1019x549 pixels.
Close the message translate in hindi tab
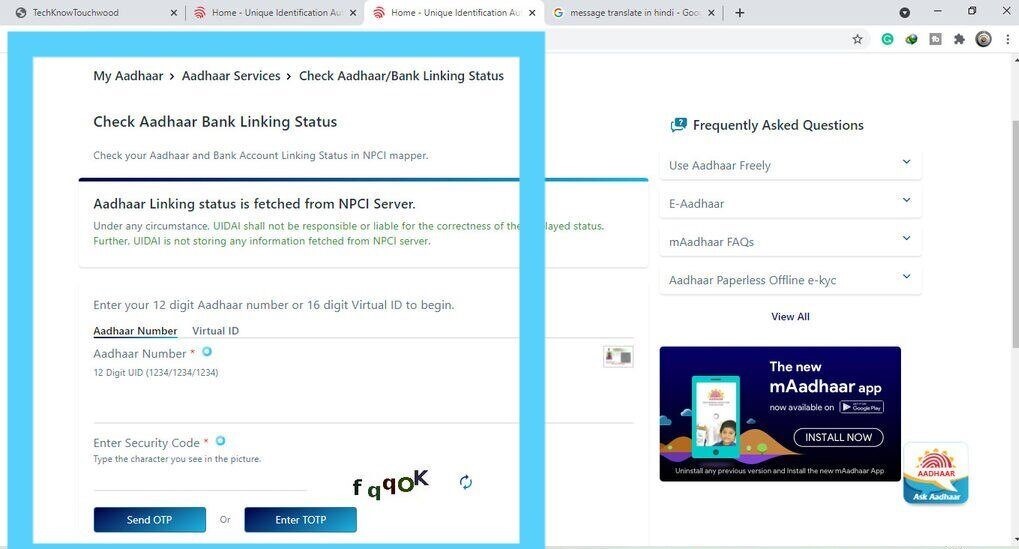point(711,12)
